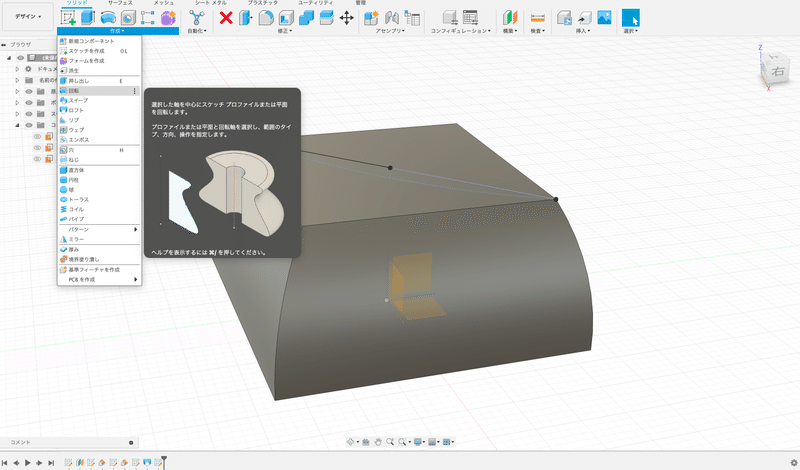Click the rectangular pattern toolbar icon

click(x=148, y=18)
